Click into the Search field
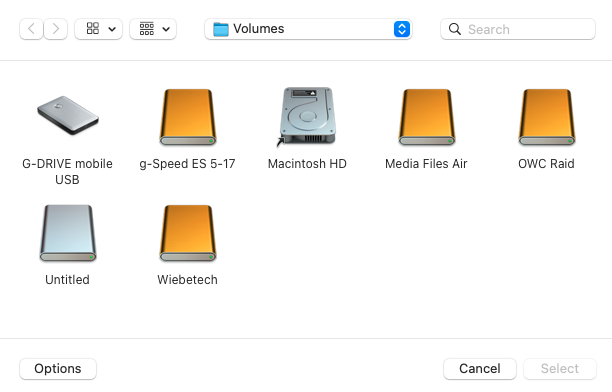 (518, 29)
